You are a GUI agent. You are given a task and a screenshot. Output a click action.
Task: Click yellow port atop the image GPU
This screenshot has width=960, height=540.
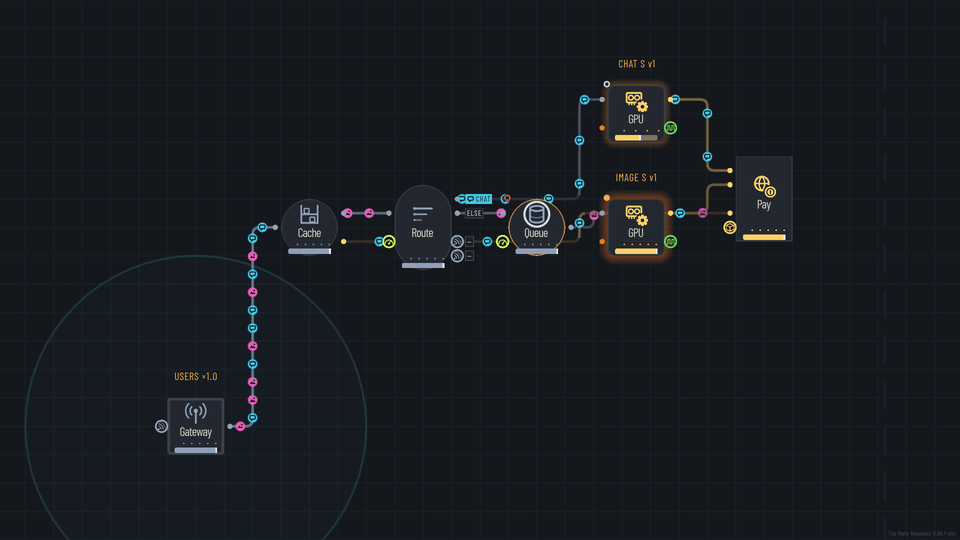click(x=607, y=198)
